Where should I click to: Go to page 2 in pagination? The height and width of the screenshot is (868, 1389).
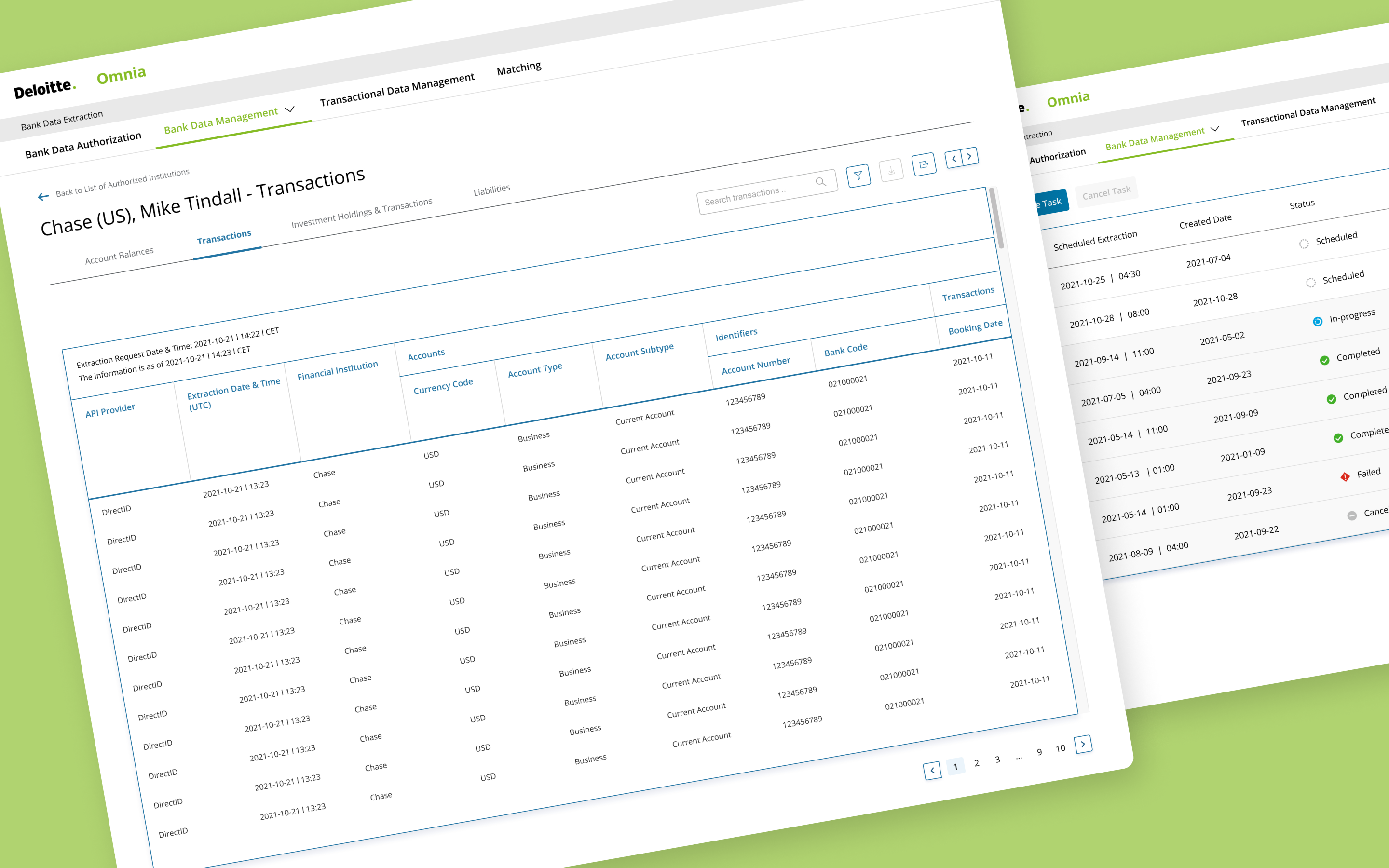tap(977, 763)
